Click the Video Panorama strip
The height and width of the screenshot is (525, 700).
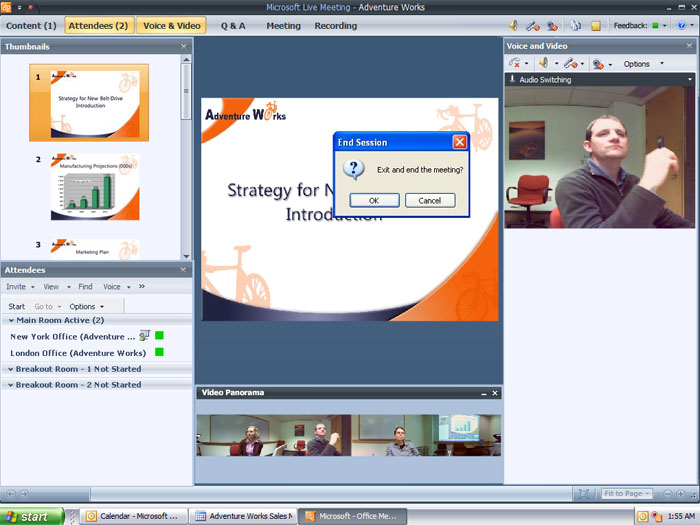(349, 435)
